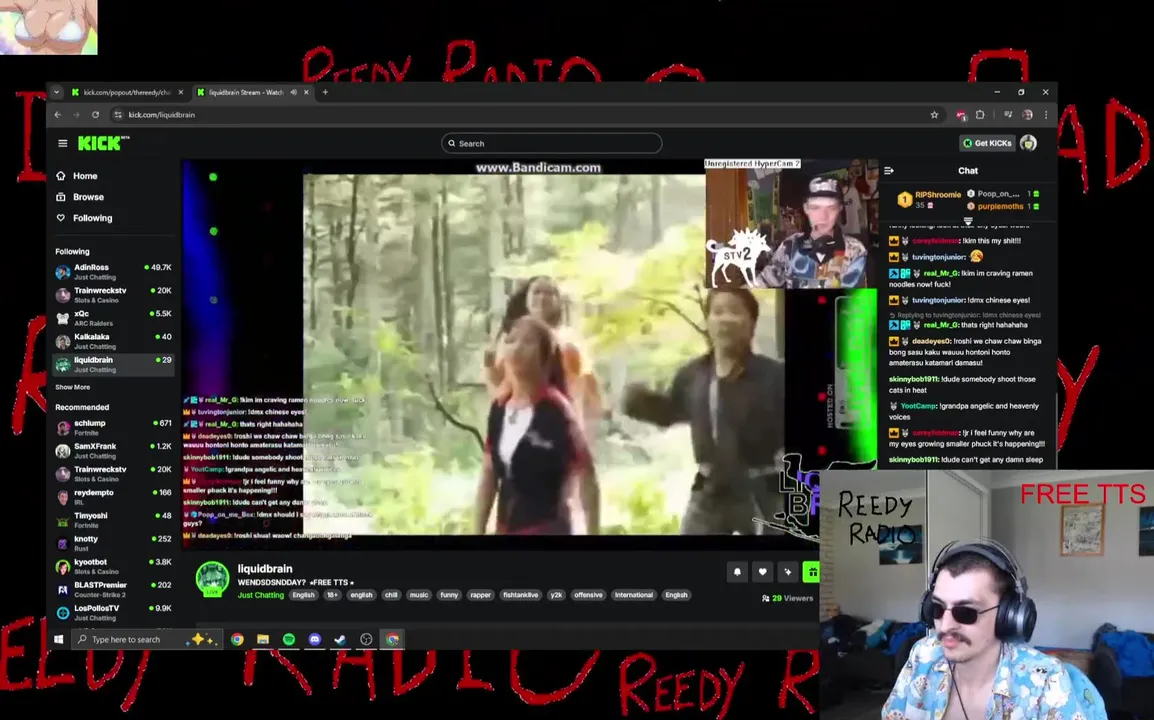Open reydempto recommended channel
This screenshot has width=1154, height=720.
[x=113, y=497]
